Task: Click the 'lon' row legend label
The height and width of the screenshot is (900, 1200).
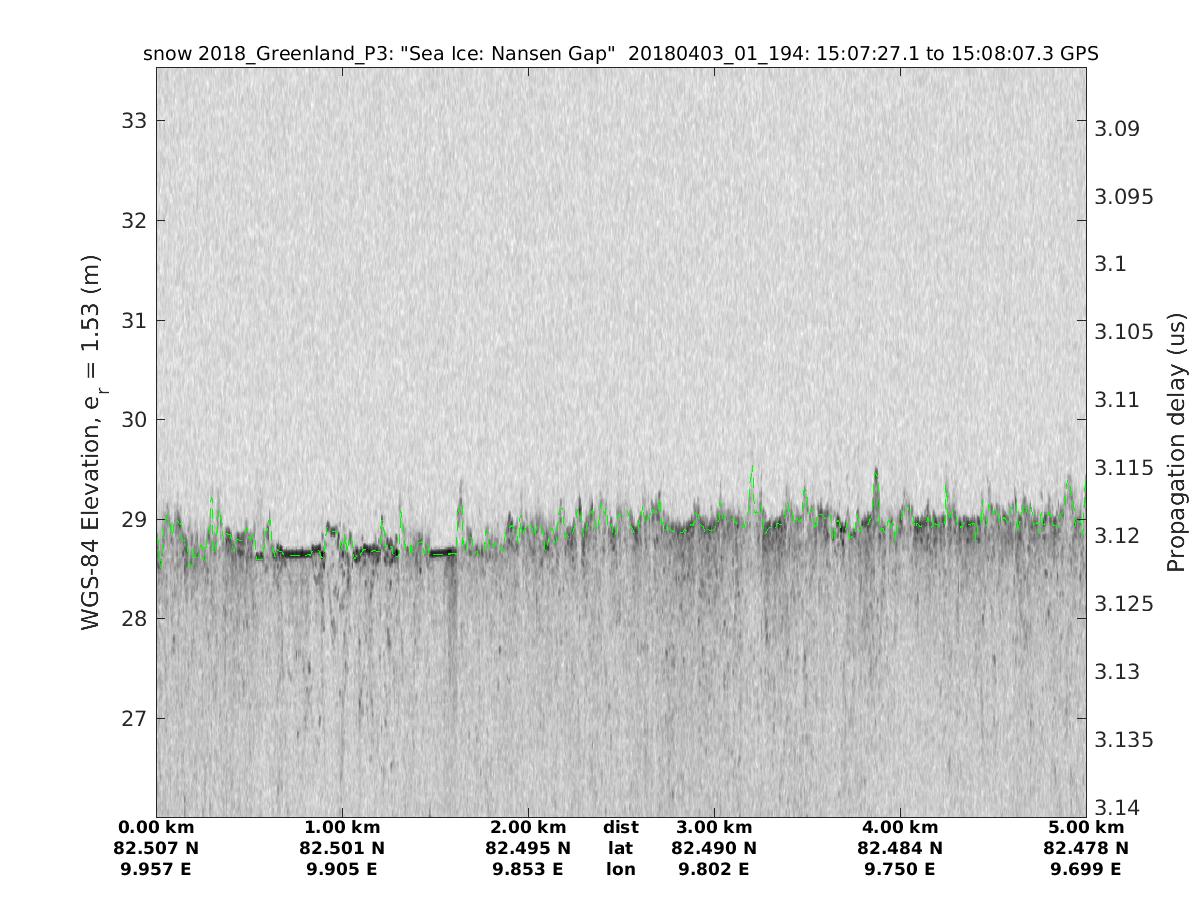Action: click(620, 869)
